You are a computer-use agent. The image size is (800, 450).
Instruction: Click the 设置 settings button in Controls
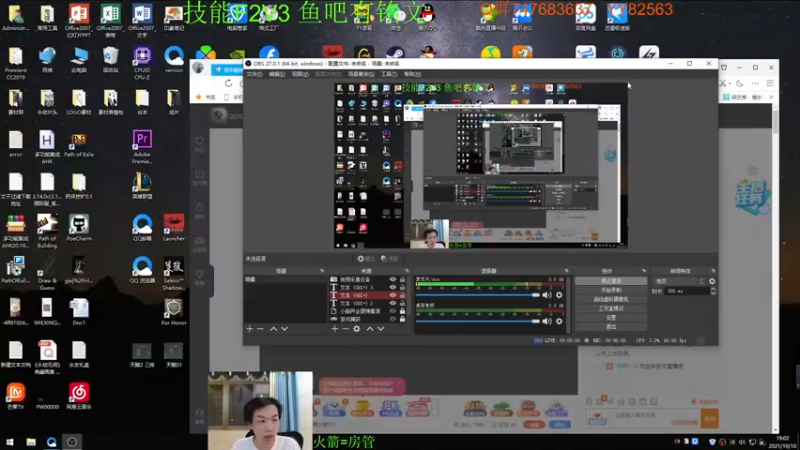coord(611,318)
